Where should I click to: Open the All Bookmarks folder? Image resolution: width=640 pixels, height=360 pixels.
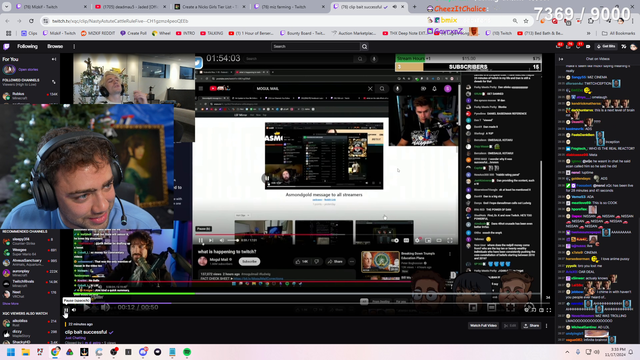619,33
